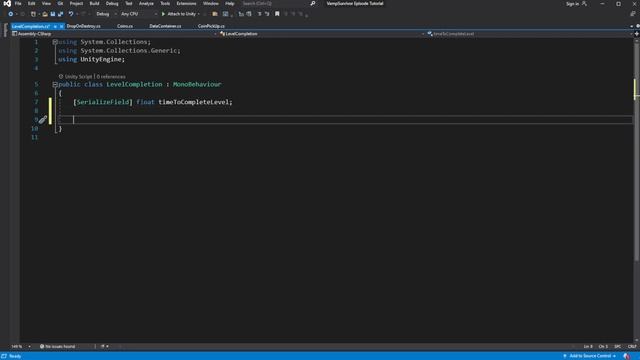Click the vertical scrollbar of the editor
Image resolution: width=640 pixels, height=360 pixels.
(637, 151)
